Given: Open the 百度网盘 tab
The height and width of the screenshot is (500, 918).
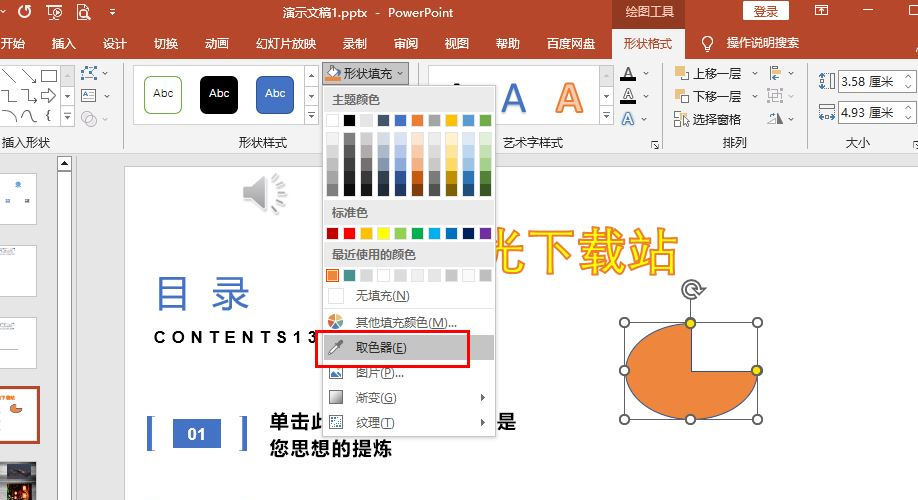Looking at the screenshot, I should coord(571,43).
